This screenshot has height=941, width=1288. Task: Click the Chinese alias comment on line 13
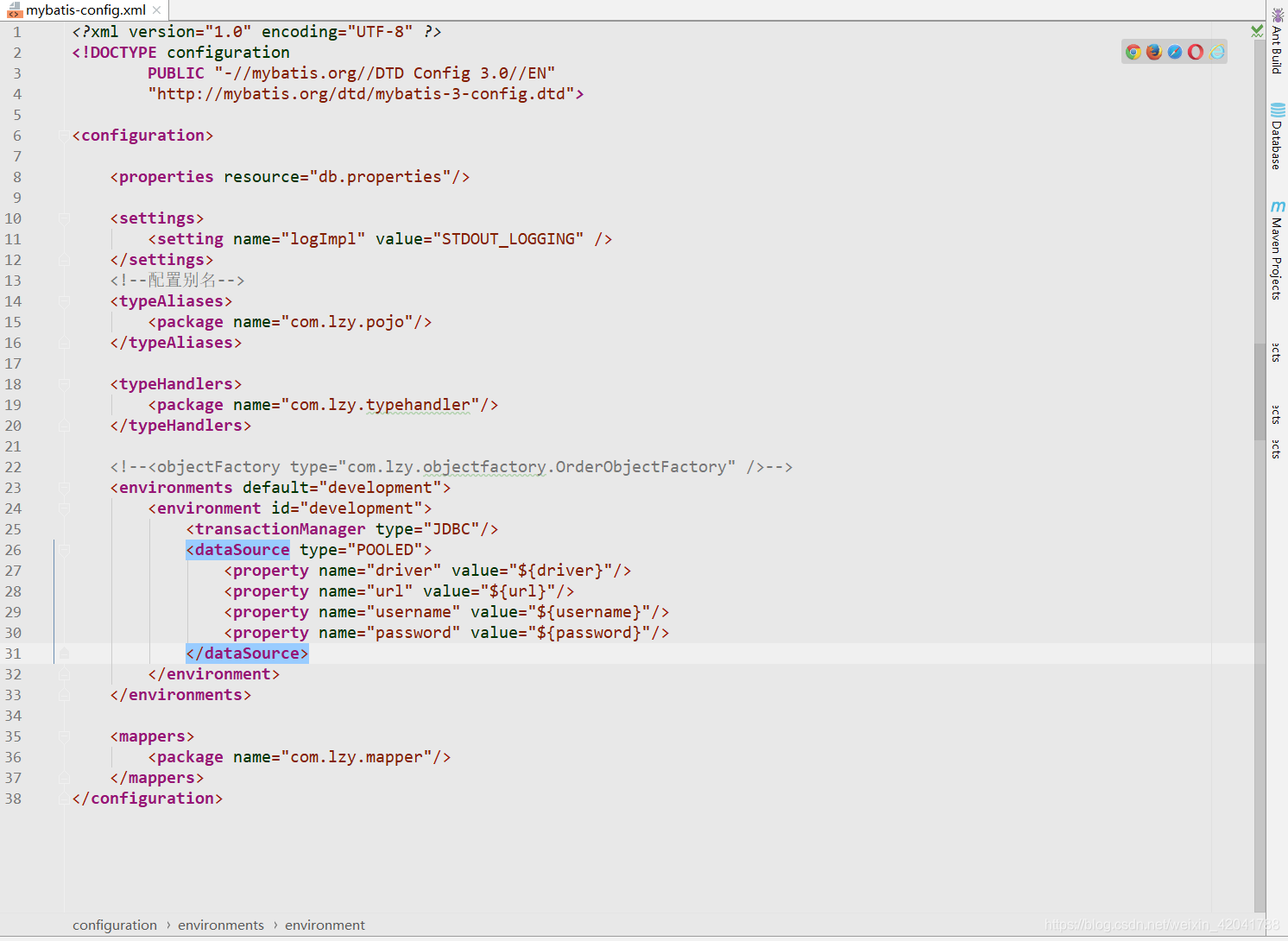177,281
